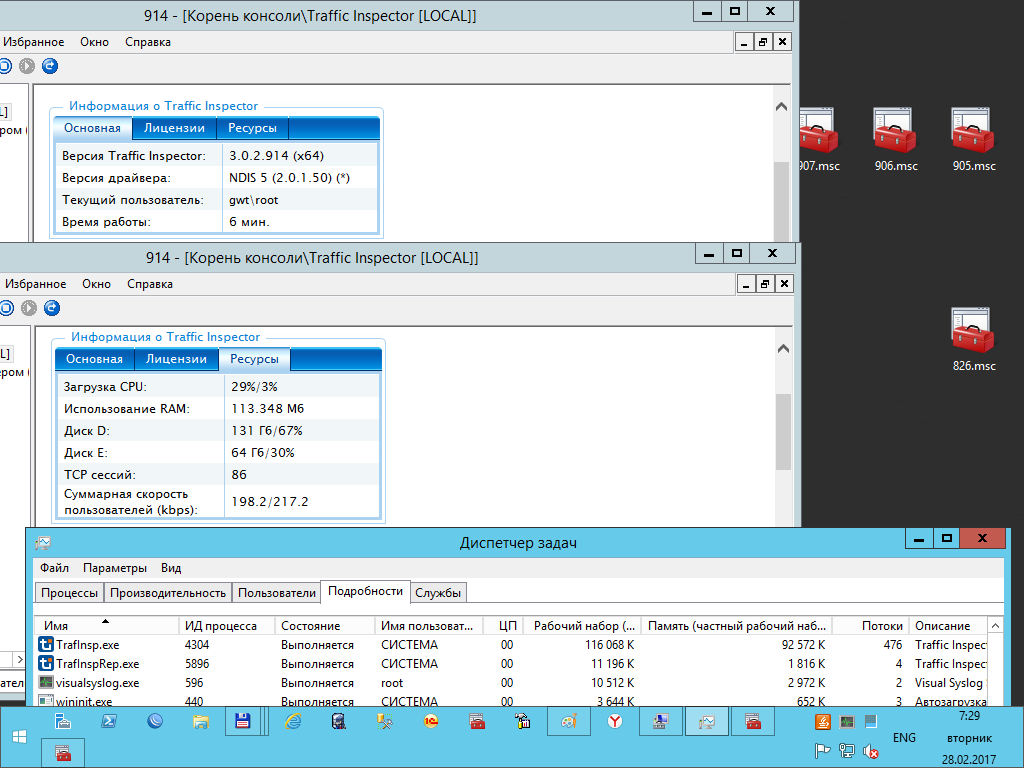This screenshot has height=768, width=1024.
Task: Sort by Описание column header
Action: point(948,626)
